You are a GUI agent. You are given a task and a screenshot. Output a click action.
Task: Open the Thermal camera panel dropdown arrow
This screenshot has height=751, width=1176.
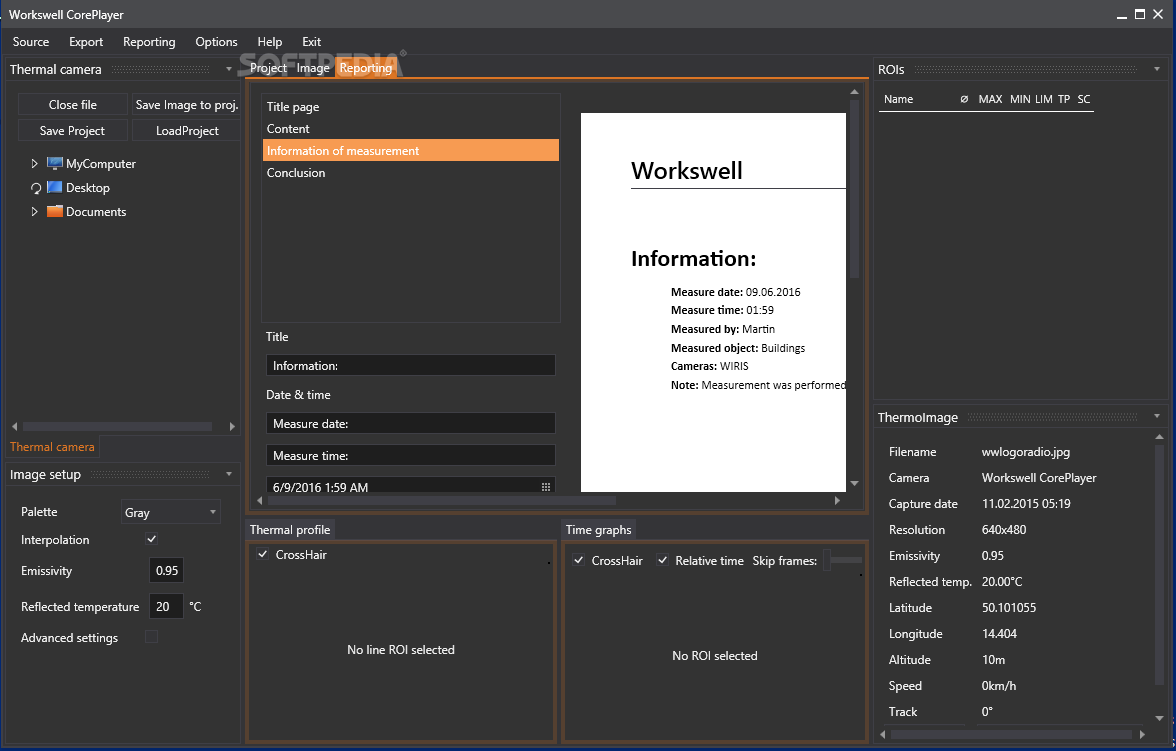point(229,69)
